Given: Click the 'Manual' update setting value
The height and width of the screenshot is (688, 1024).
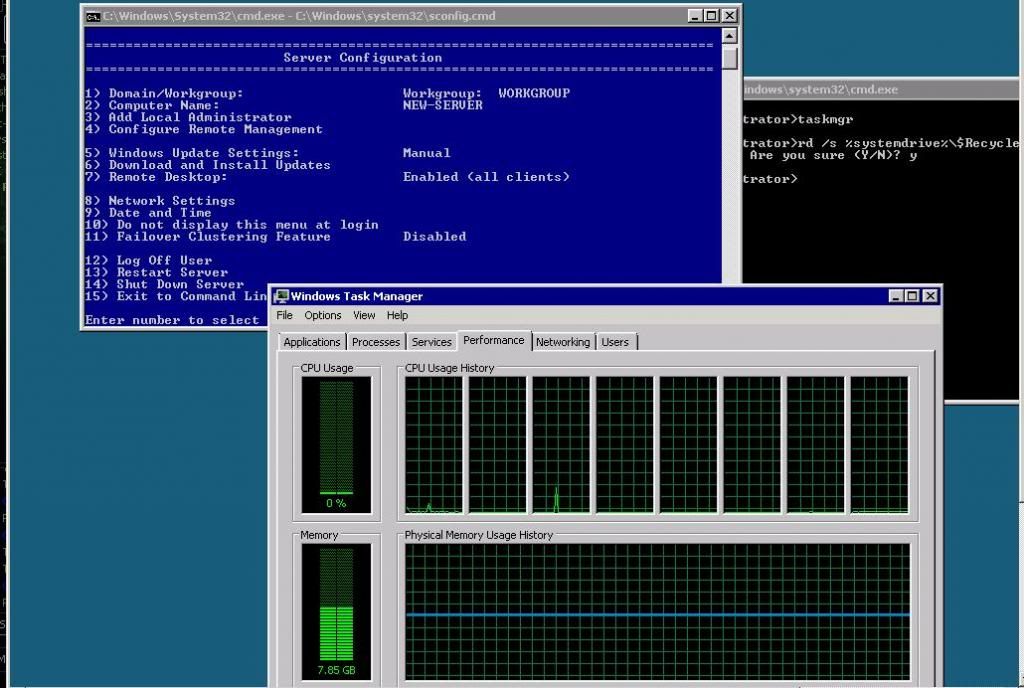Looking at the screenshot, I should 426,153.
